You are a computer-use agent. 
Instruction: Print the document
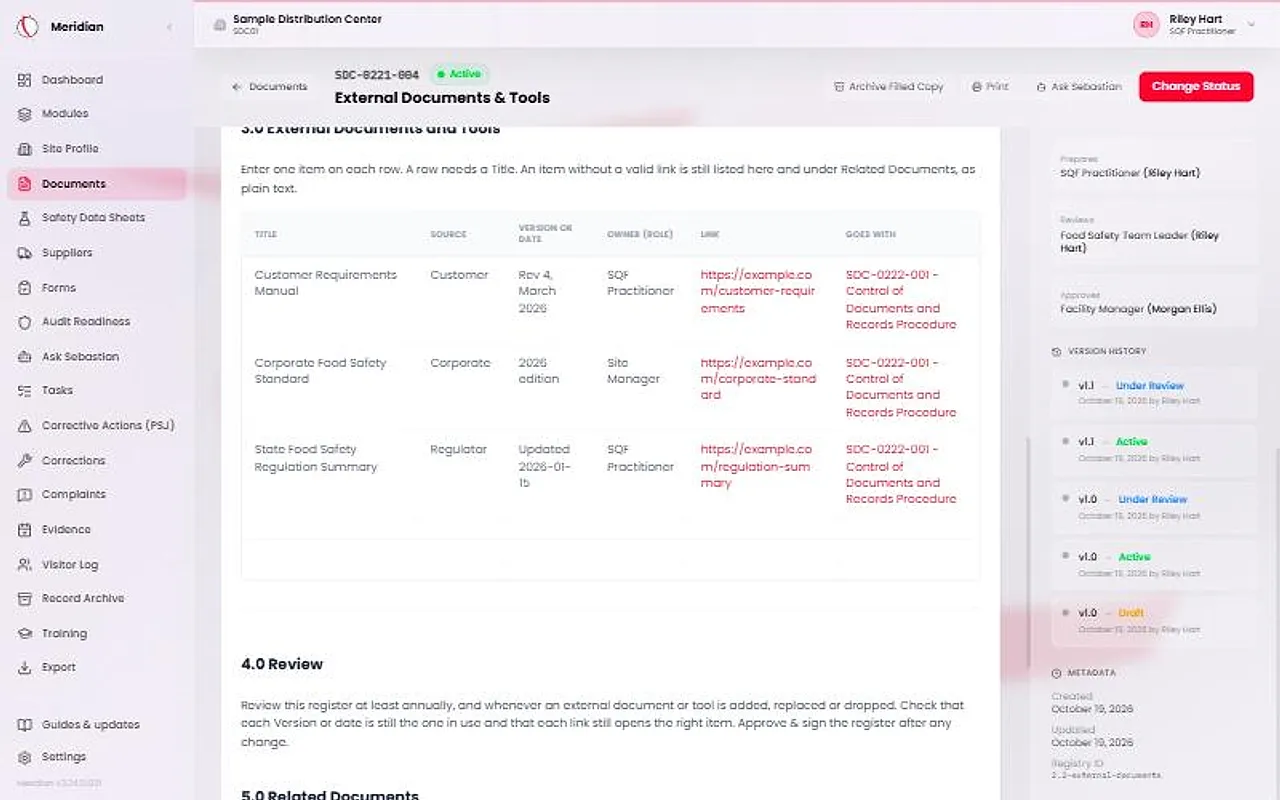point(990,87)
